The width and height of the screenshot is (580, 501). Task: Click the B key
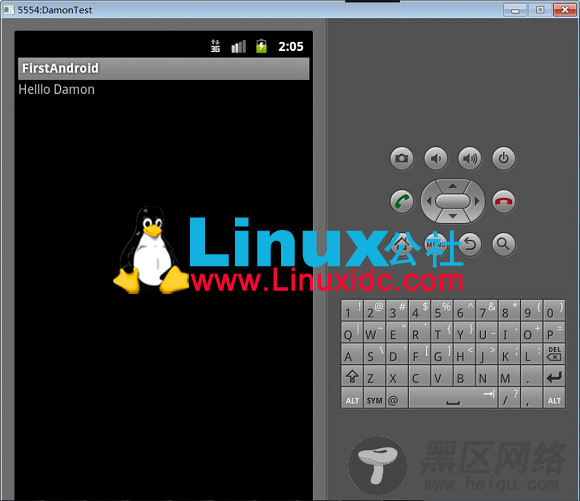(x=464, y=376)
